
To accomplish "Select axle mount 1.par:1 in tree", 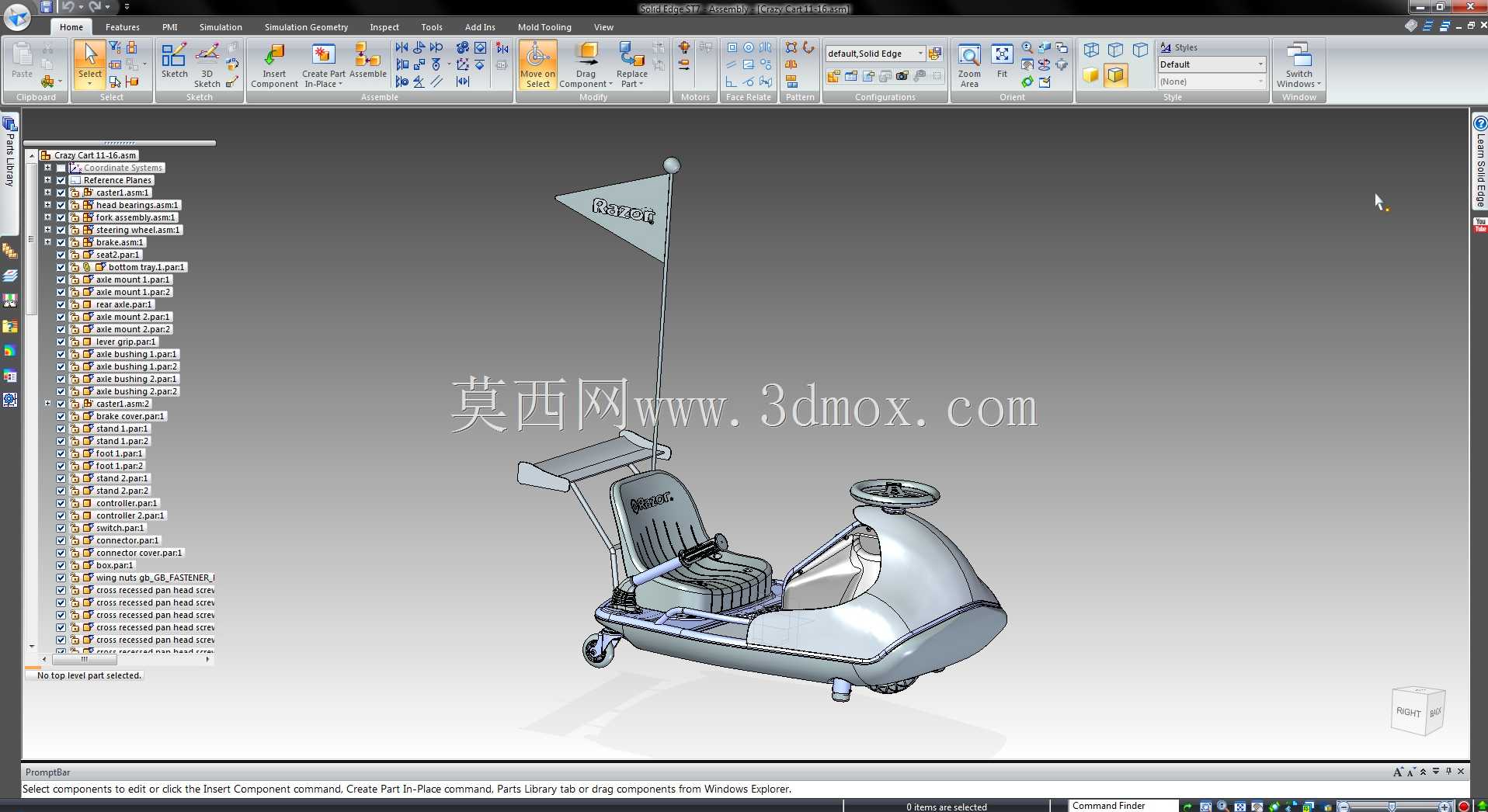I will pos(133,279).
